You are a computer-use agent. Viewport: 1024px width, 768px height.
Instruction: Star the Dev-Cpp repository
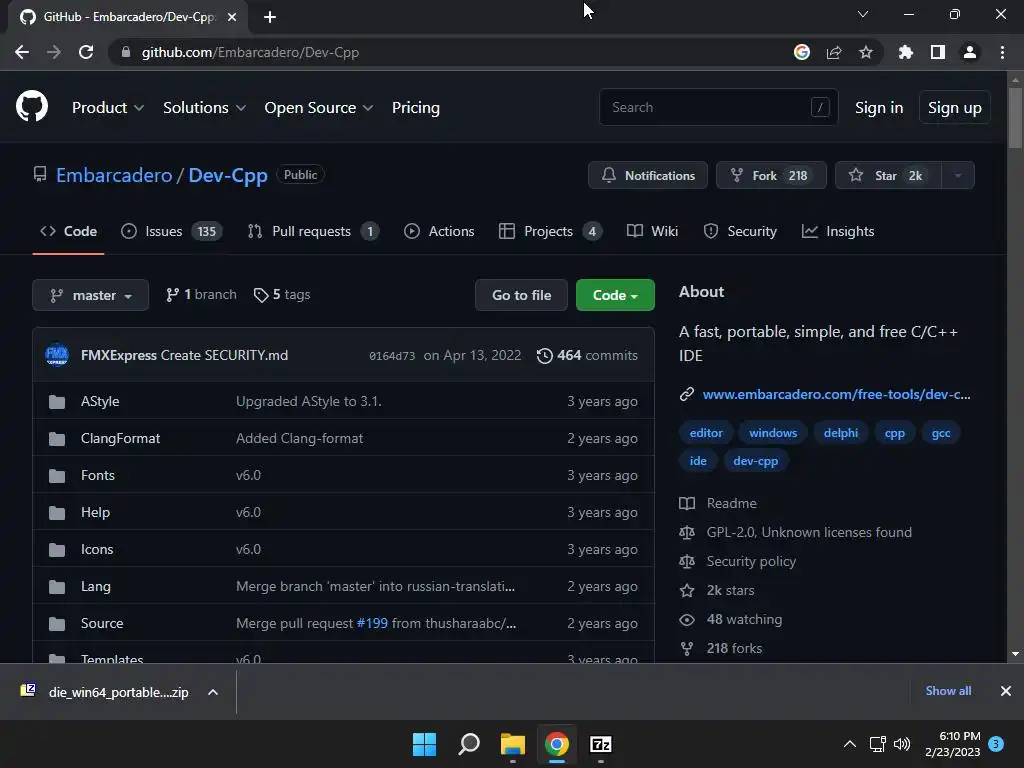tap(888, 175)
